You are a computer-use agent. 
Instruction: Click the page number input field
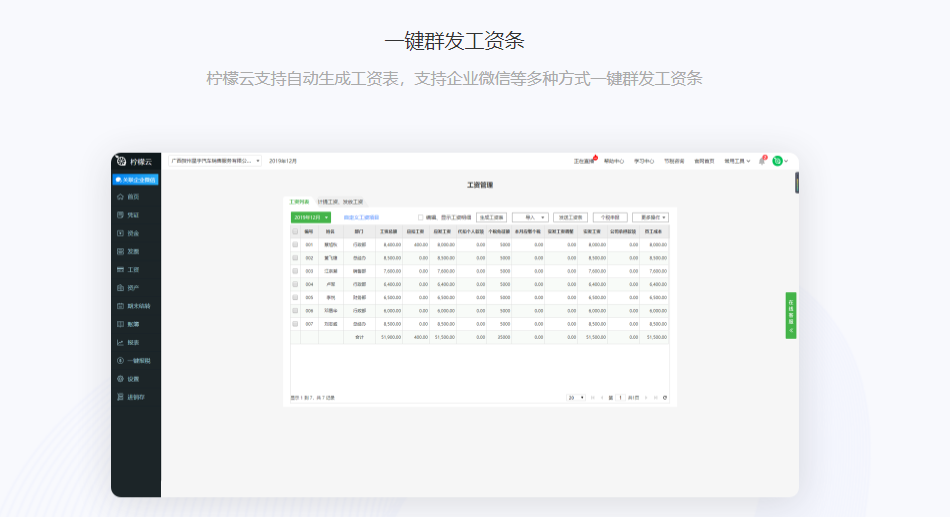(x=620, y=398)
